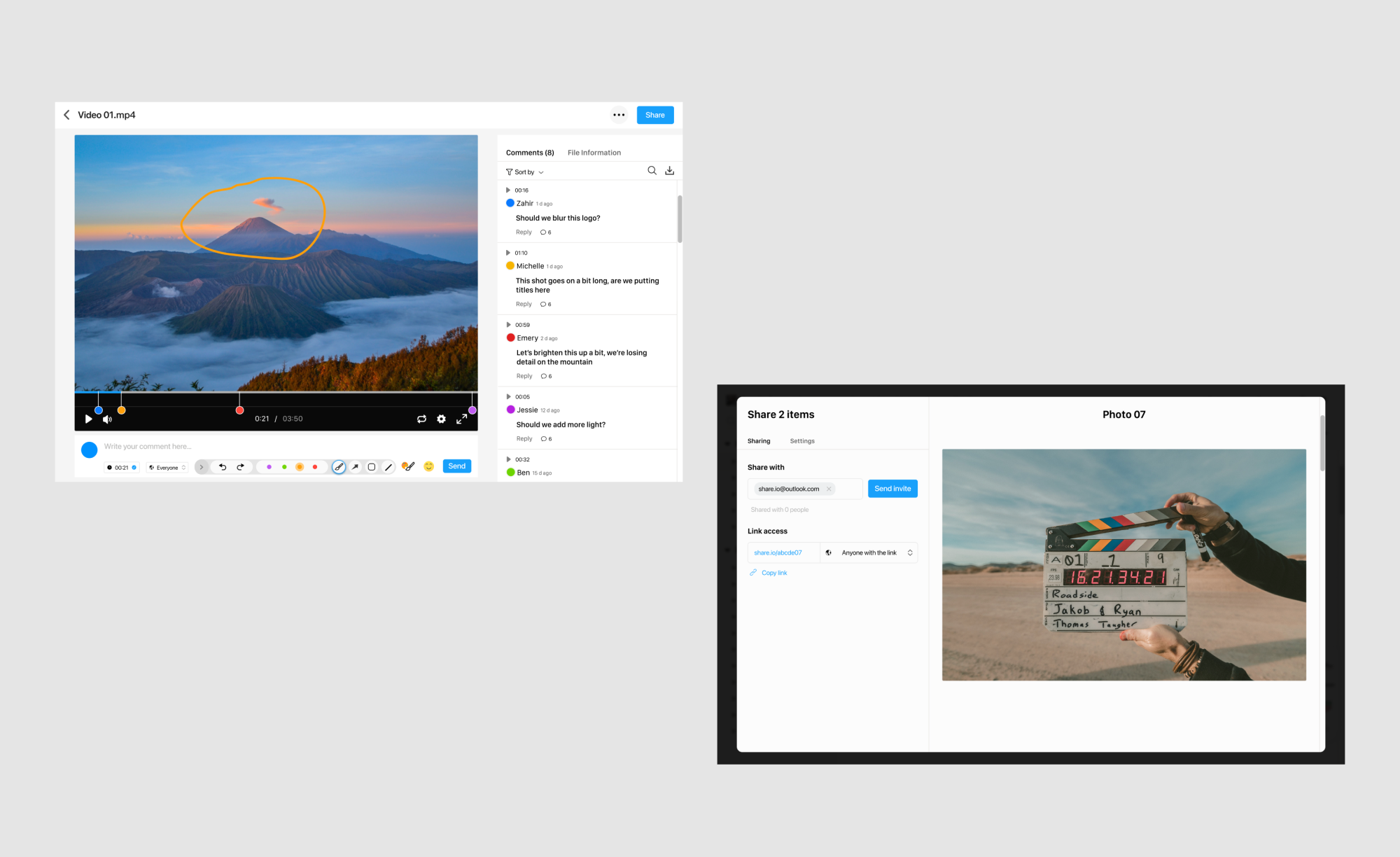Open the three-dots more options menu
Screen dimensions: 1400x857
[x=619, y=115]
